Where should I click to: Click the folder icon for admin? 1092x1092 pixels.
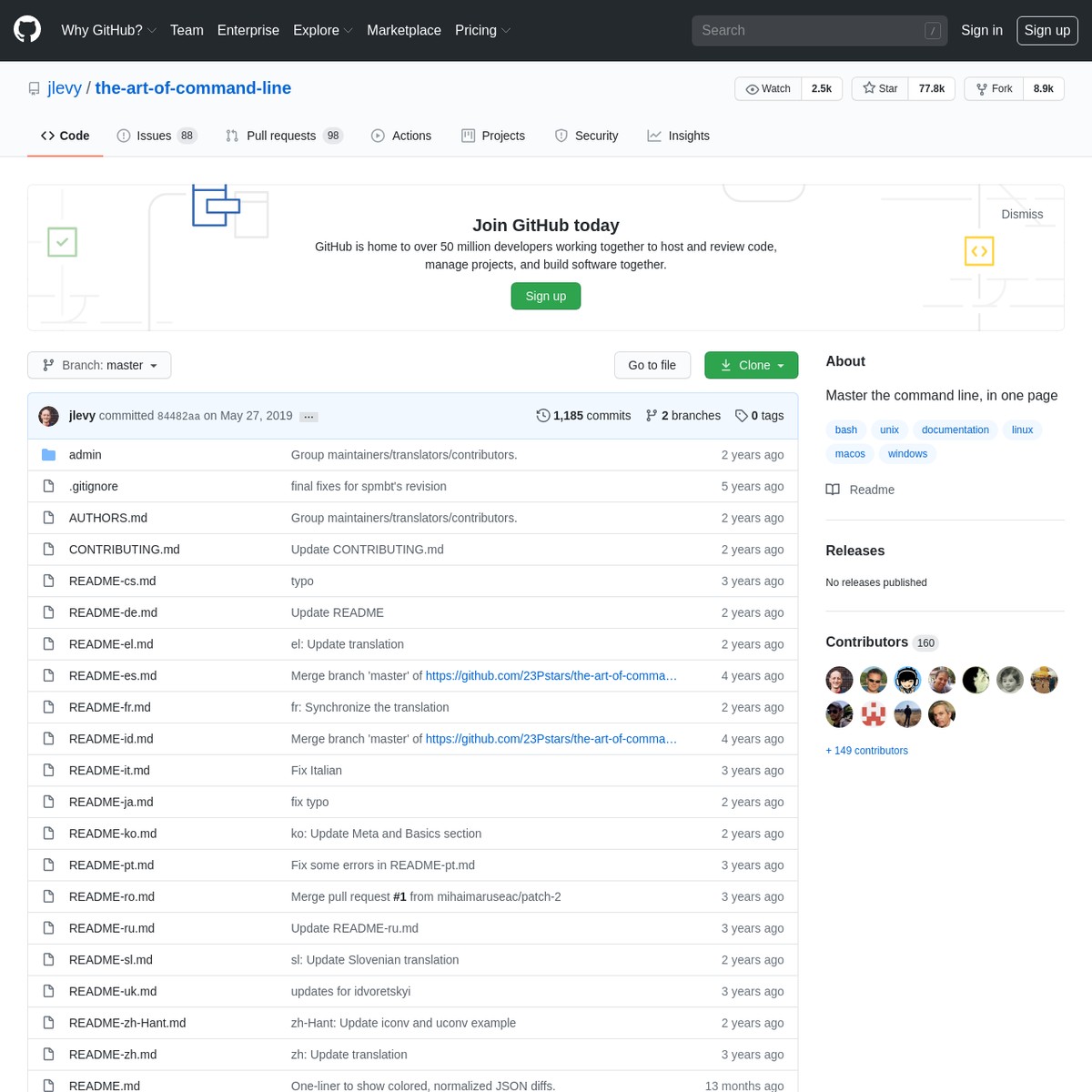49,455
